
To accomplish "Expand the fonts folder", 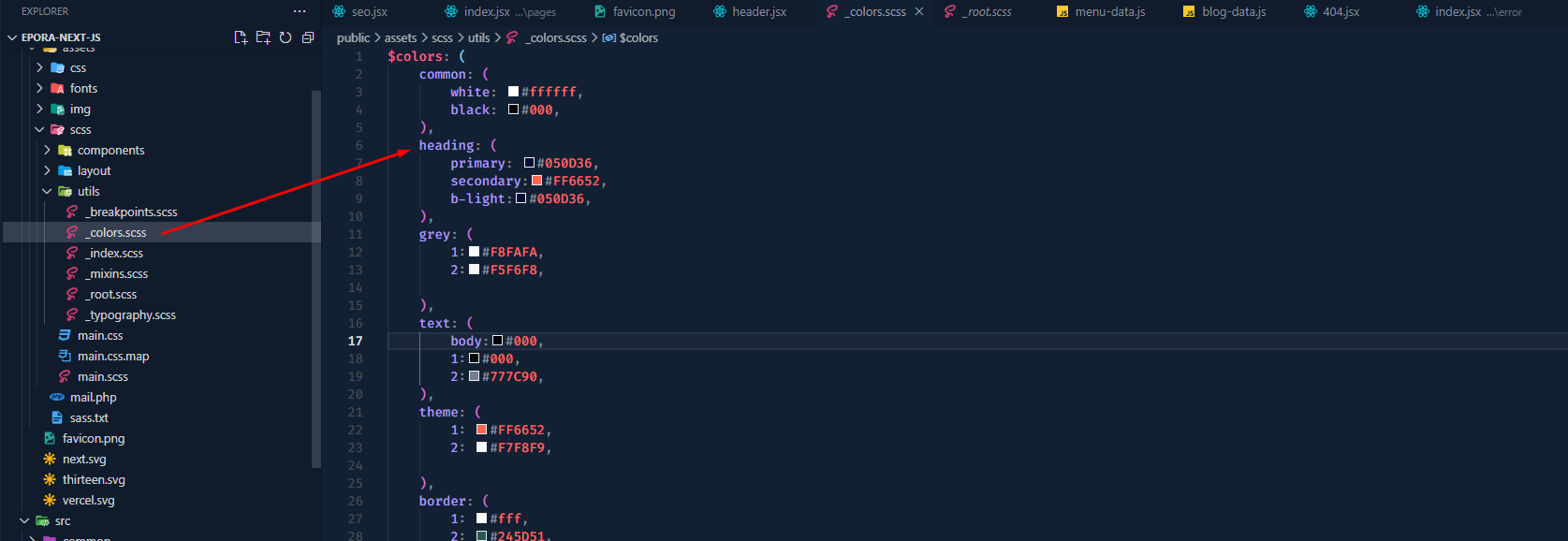I will (39, 88).
